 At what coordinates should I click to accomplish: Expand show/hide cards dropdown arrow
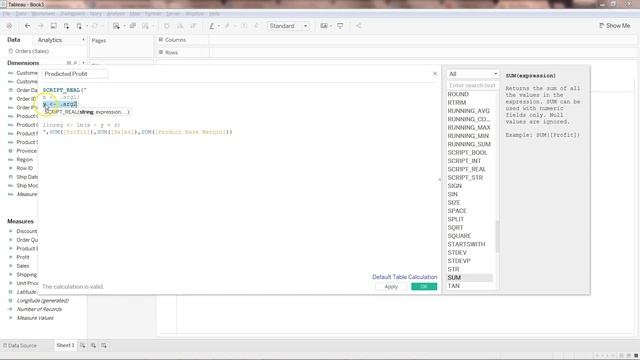[331, 26]
